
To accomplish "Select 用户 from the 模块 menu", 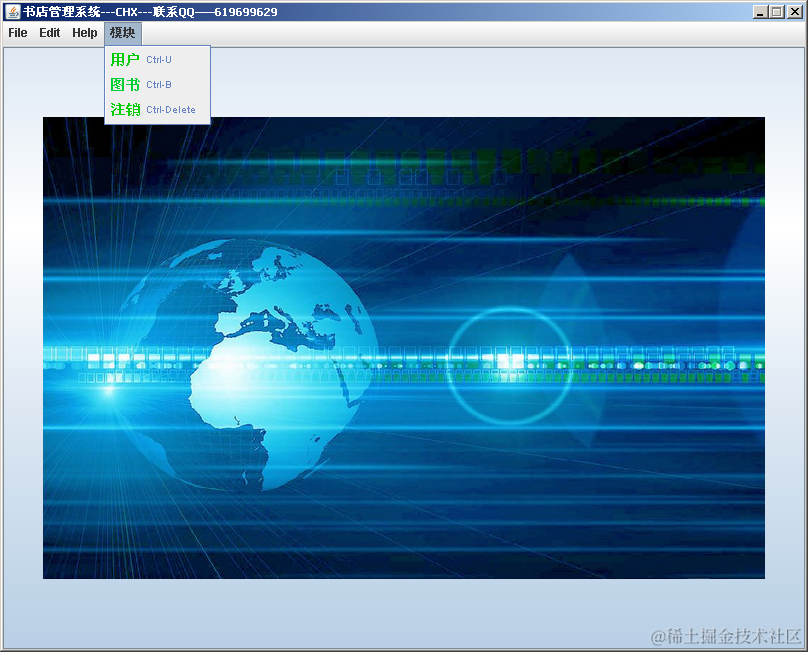I will [x=157, y=60].
